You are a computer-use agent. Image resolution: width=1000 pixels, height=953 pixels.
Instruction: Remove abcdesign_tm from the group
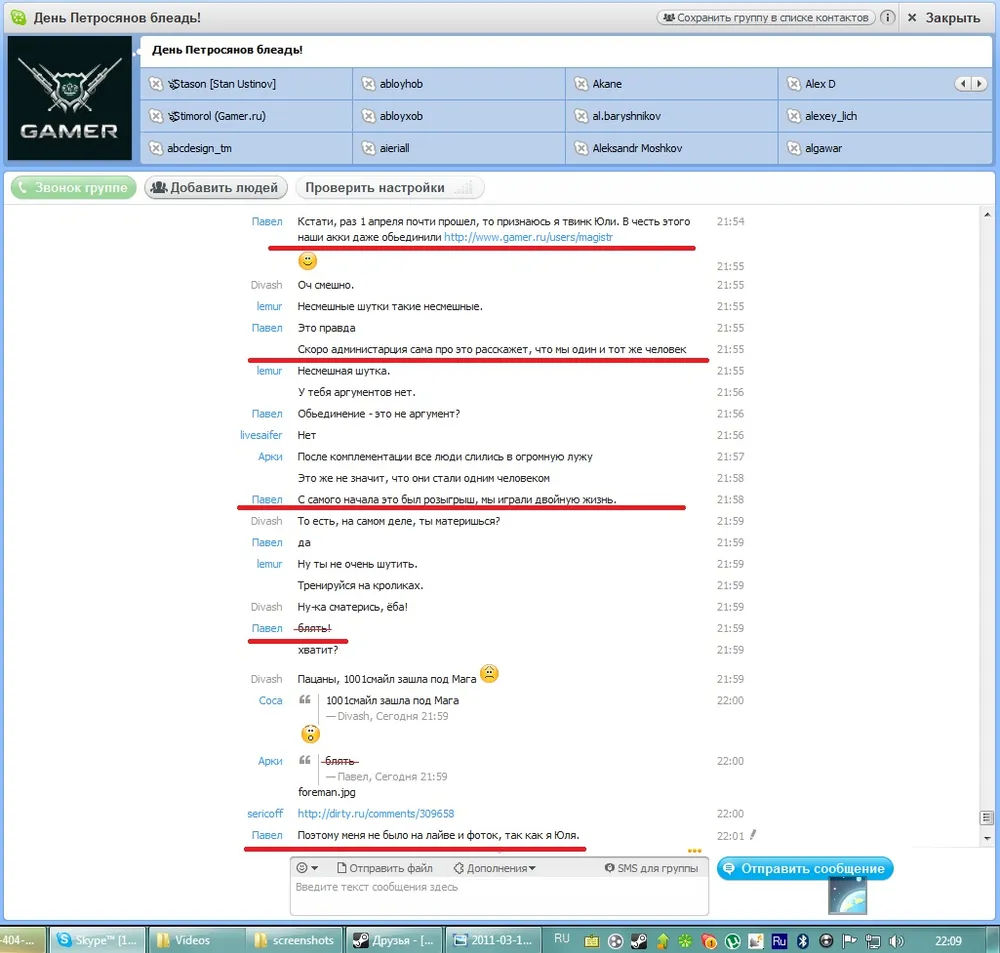pos(156,148)
